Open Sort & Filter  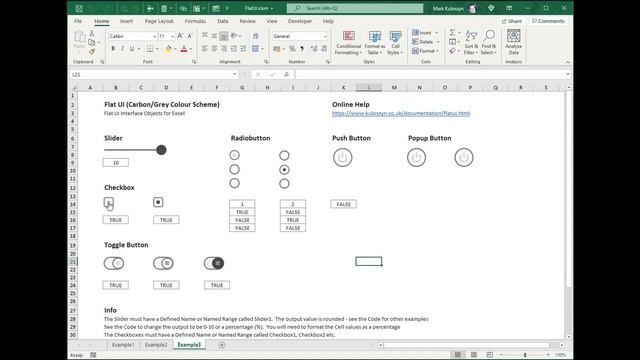pyautogui.click(x=471, y=42)
